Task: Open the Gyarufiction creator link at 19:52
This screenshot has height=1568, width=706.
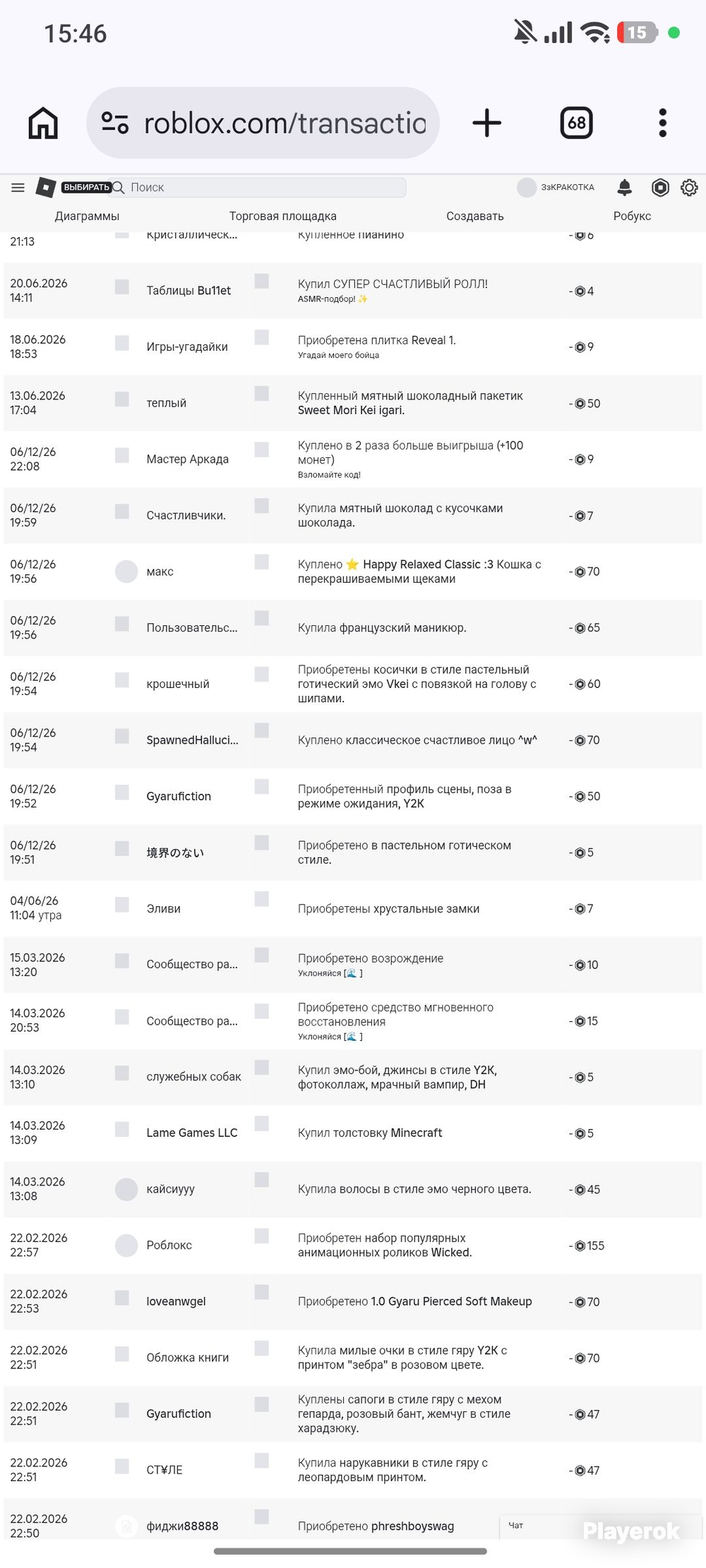Action: pyautogui.click(x=179, y=796)
